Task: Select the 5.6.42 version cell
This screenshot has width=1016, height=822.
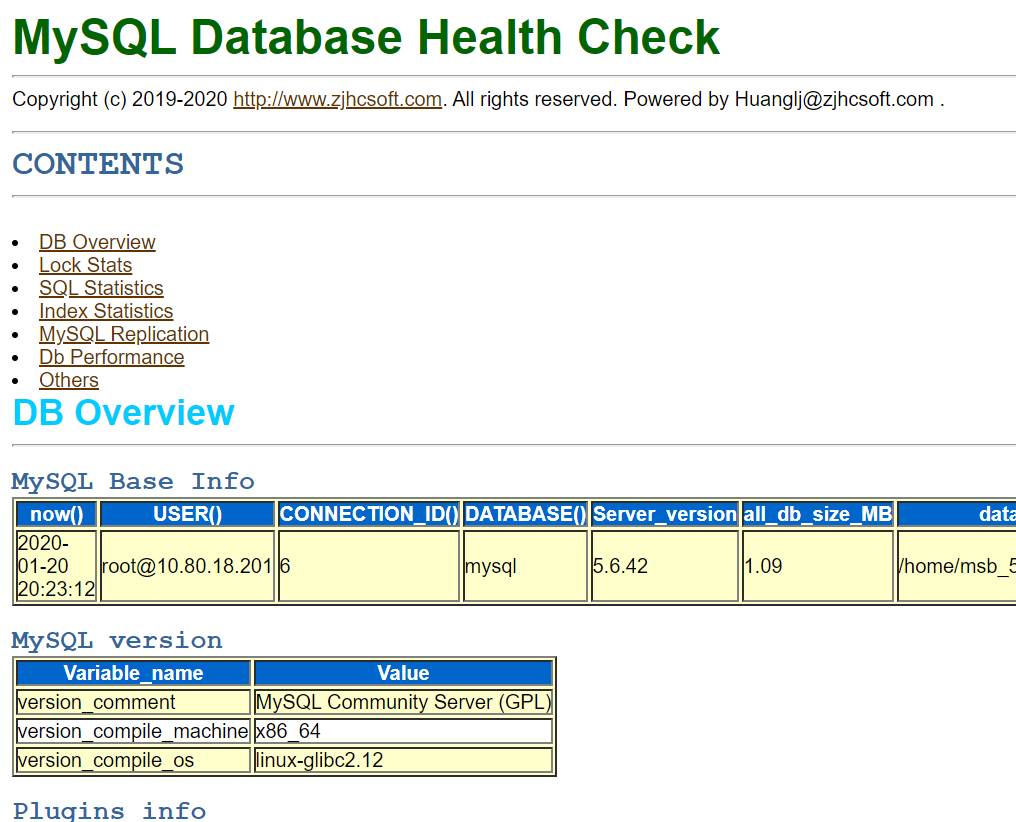Action: pyautogui.click(x=665, y=566)
